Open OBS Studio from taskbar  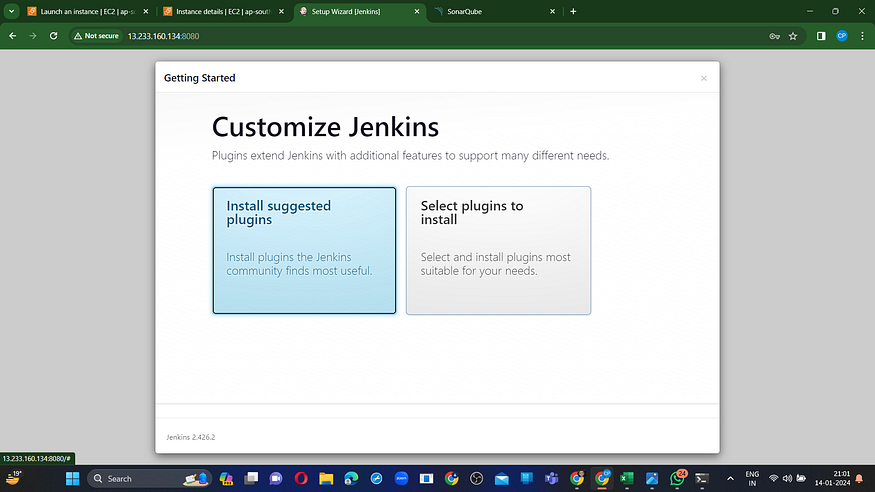coord(477,479)
